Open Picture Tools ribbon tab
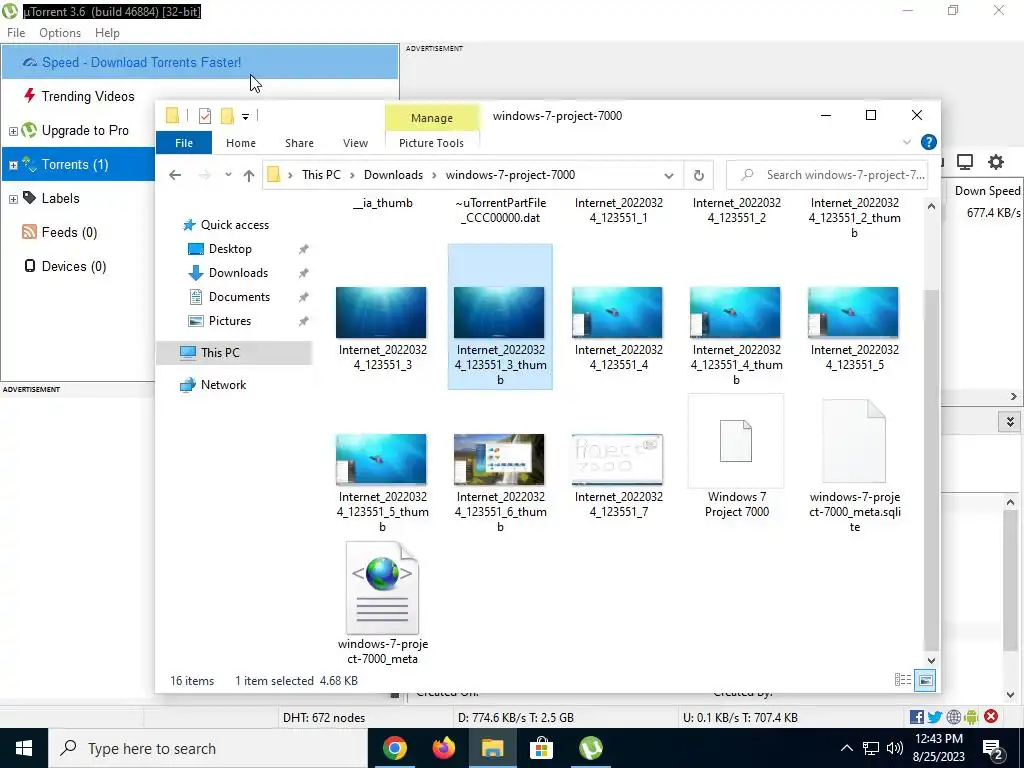 pos(431,143)
